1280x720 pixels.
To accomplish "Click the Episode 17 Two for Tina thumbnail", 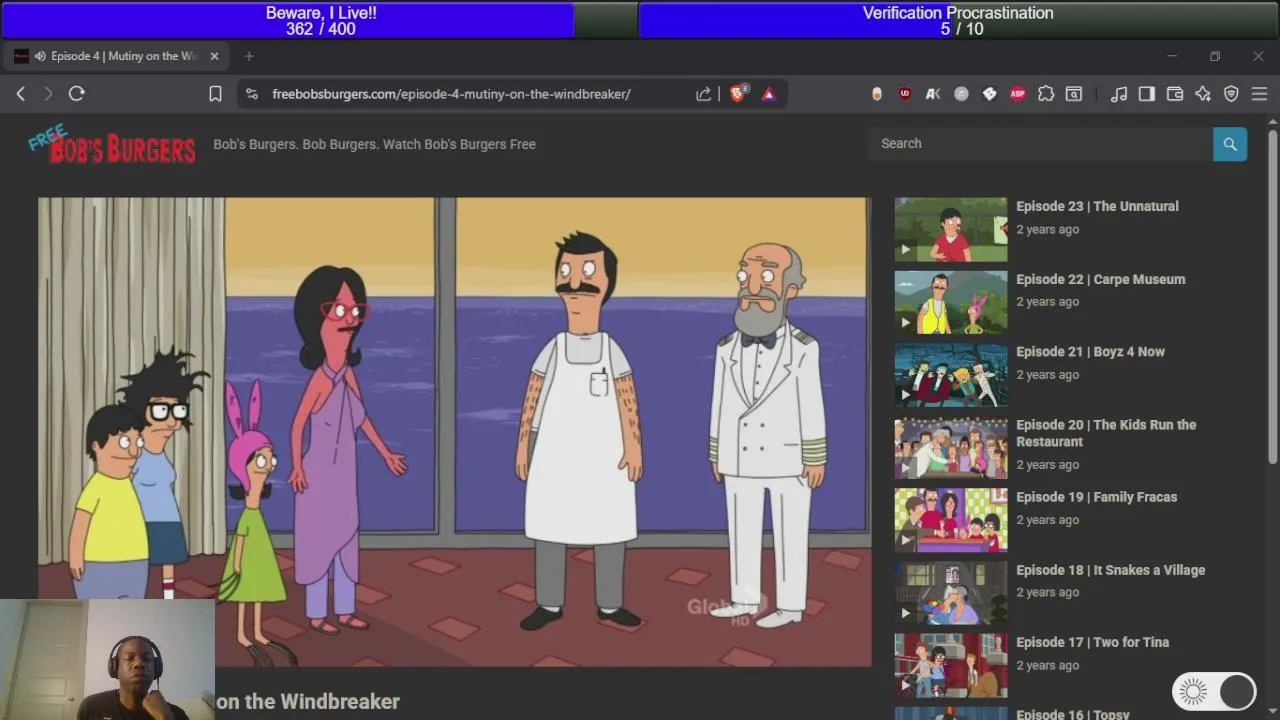I will coord(951,665).
